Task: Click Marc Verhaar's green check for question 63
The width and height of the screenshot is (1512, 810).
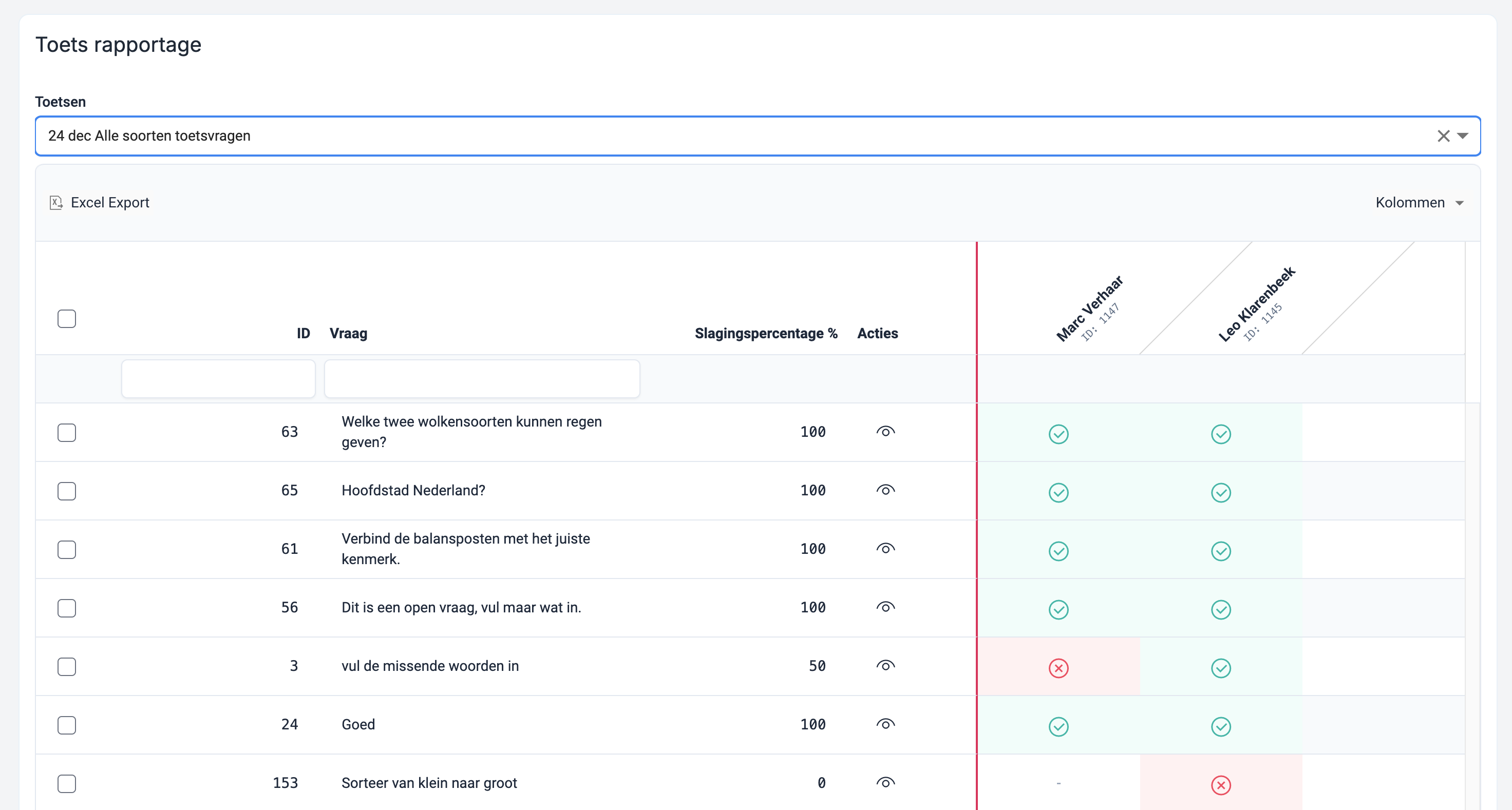Action: pos(1059,435)
